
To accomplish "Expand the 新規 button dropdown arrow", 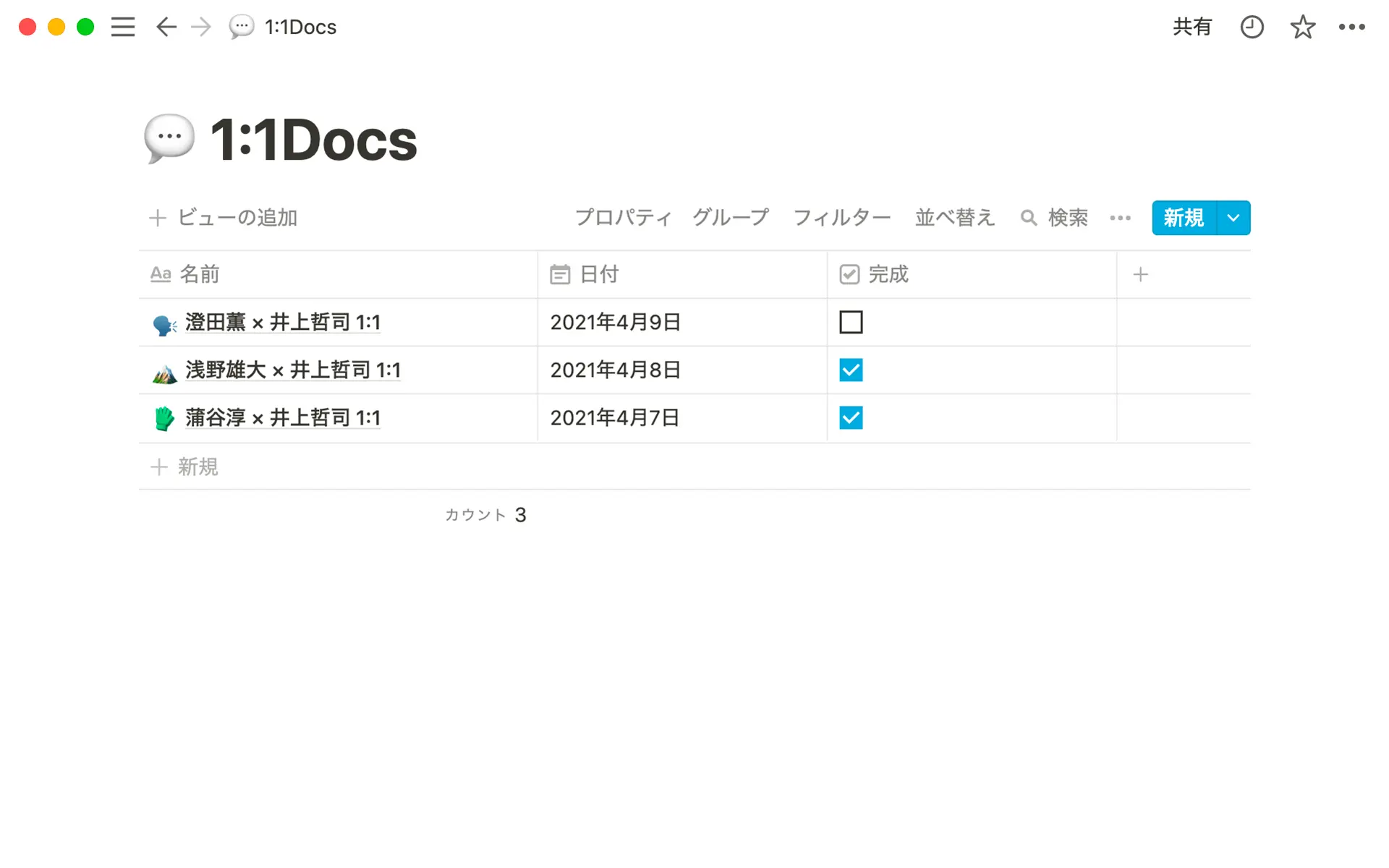I will [1233, 218].
